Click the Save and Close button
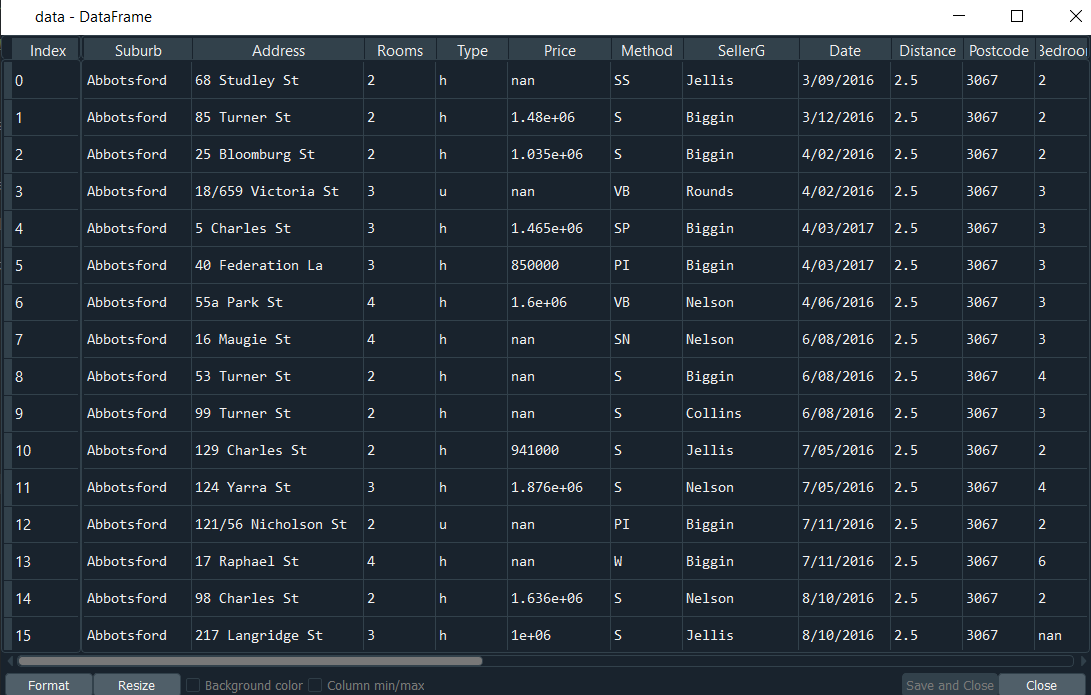The image size is (1091, 695). point(950,685)
